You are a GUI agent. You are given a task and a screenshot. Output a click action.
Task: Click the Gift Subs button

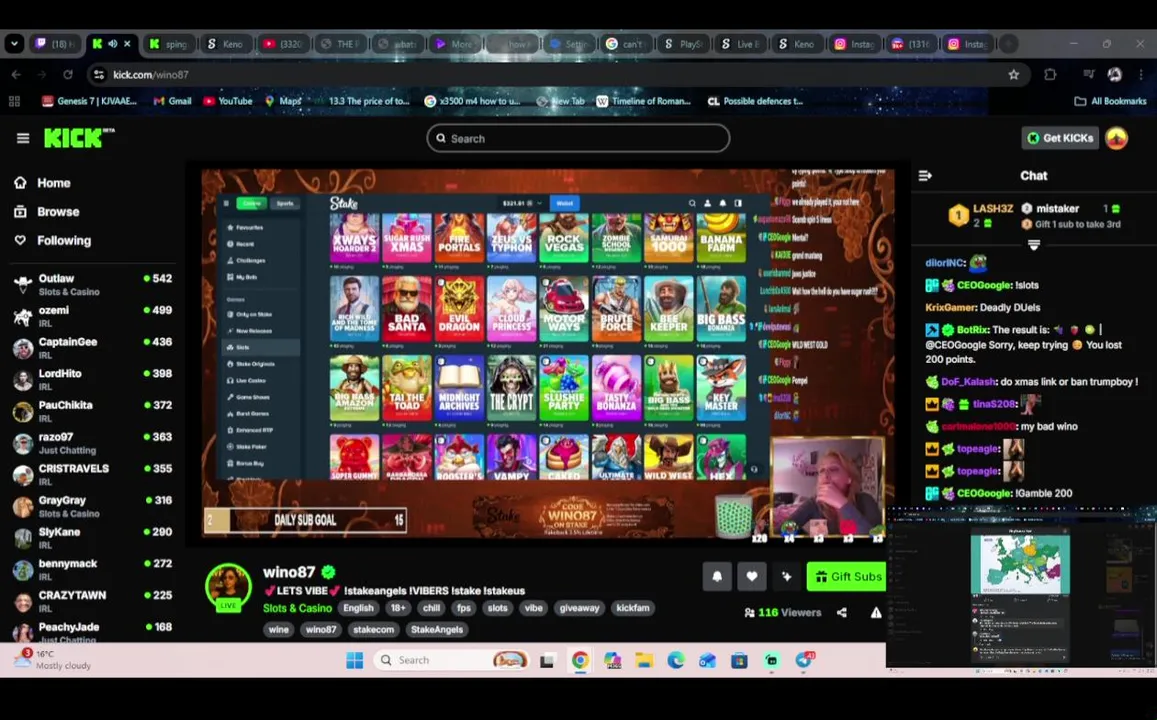(847, 576)
